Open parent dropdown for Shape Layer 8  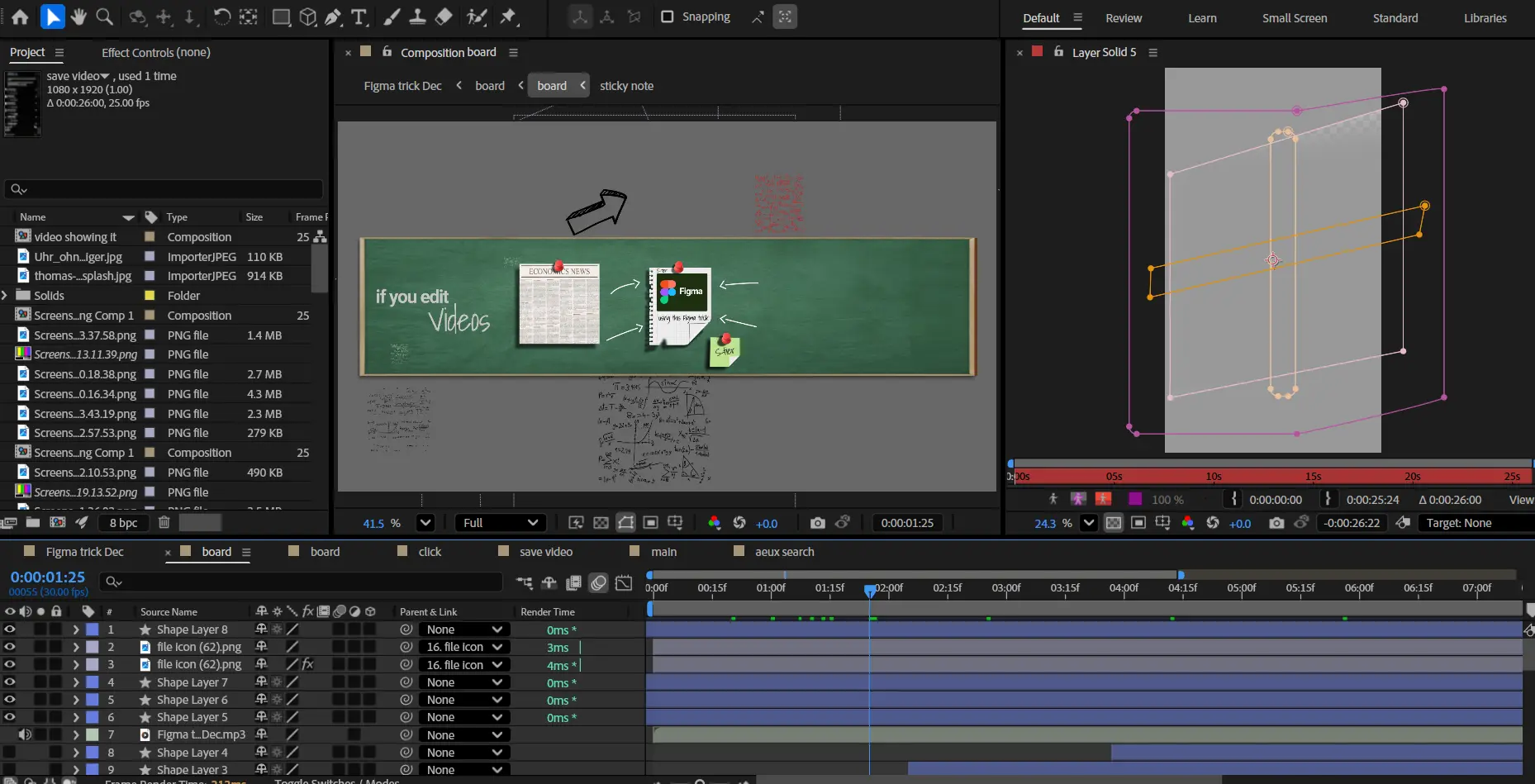tap(463, 630)
